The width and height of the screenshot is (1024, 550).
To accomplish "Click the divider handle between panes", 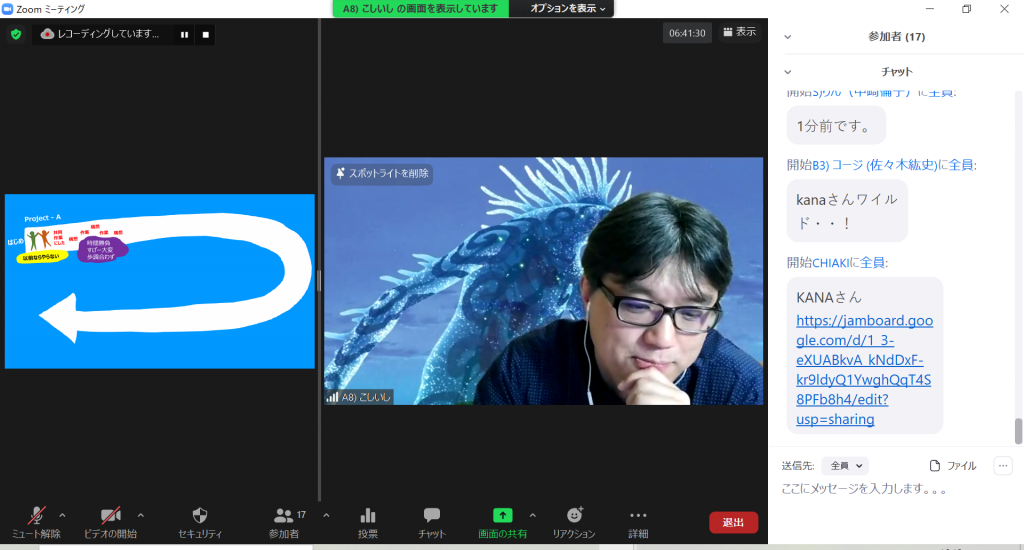I will point(319,281).
